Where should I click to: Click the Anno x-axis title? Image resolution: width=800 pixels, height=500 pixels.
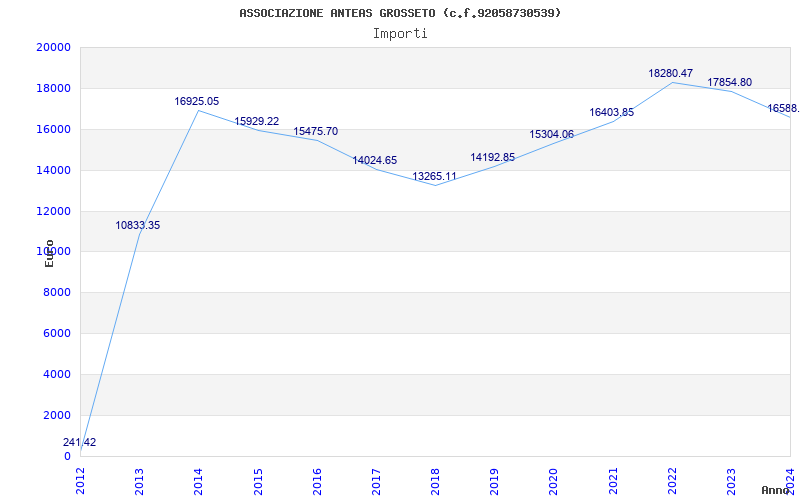click(x=776, y=490)
